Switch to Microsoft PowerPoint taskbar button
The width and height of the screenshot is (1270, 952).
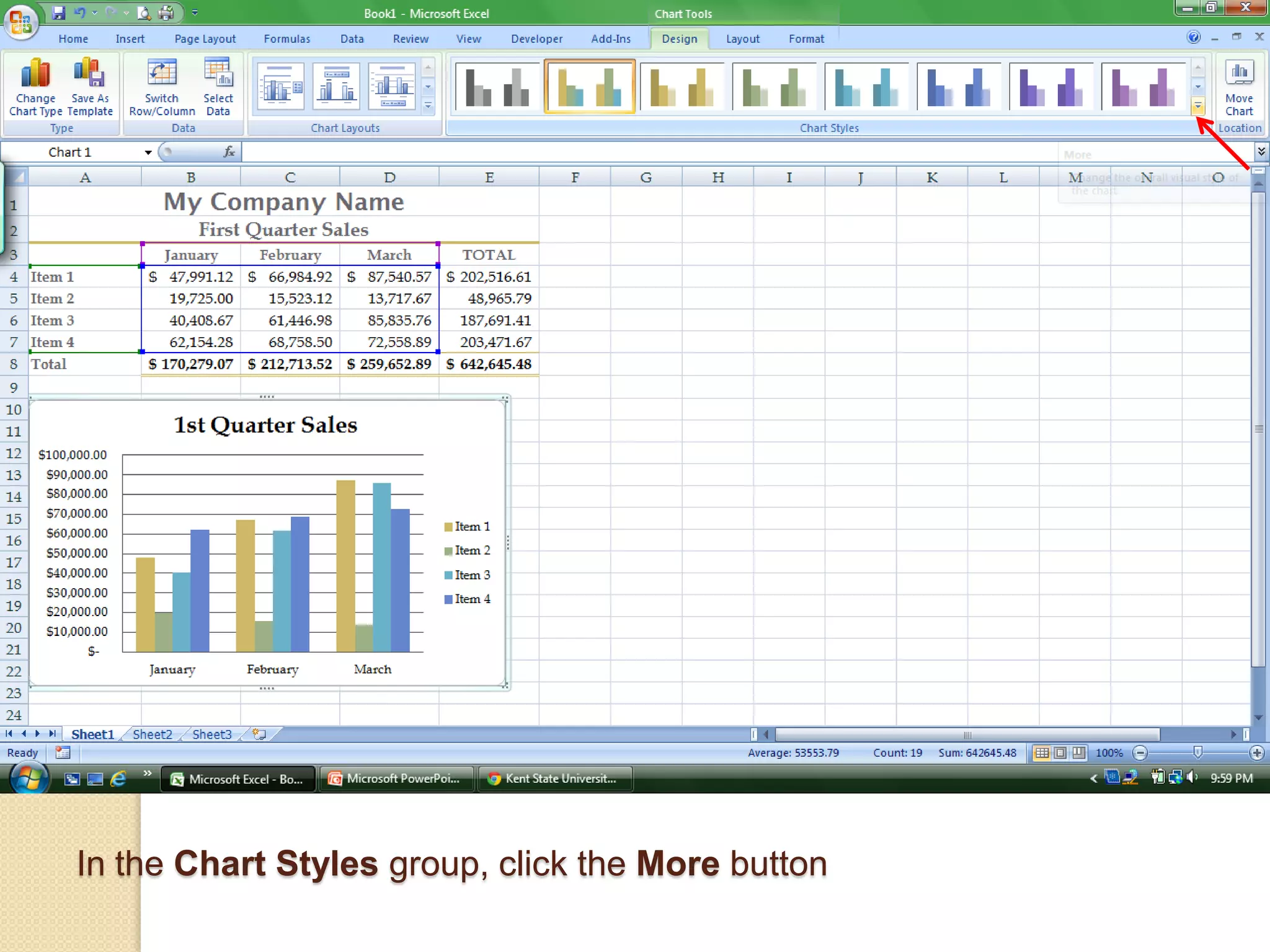(397, 778)
